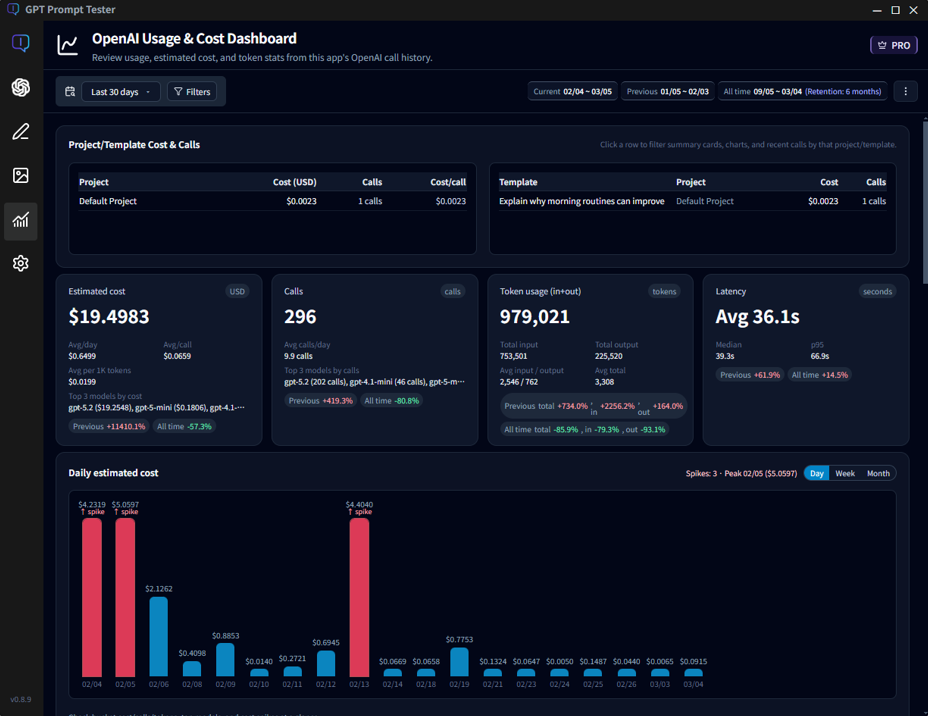Select the OpenAI logo sidebar icon

point(21,88)
